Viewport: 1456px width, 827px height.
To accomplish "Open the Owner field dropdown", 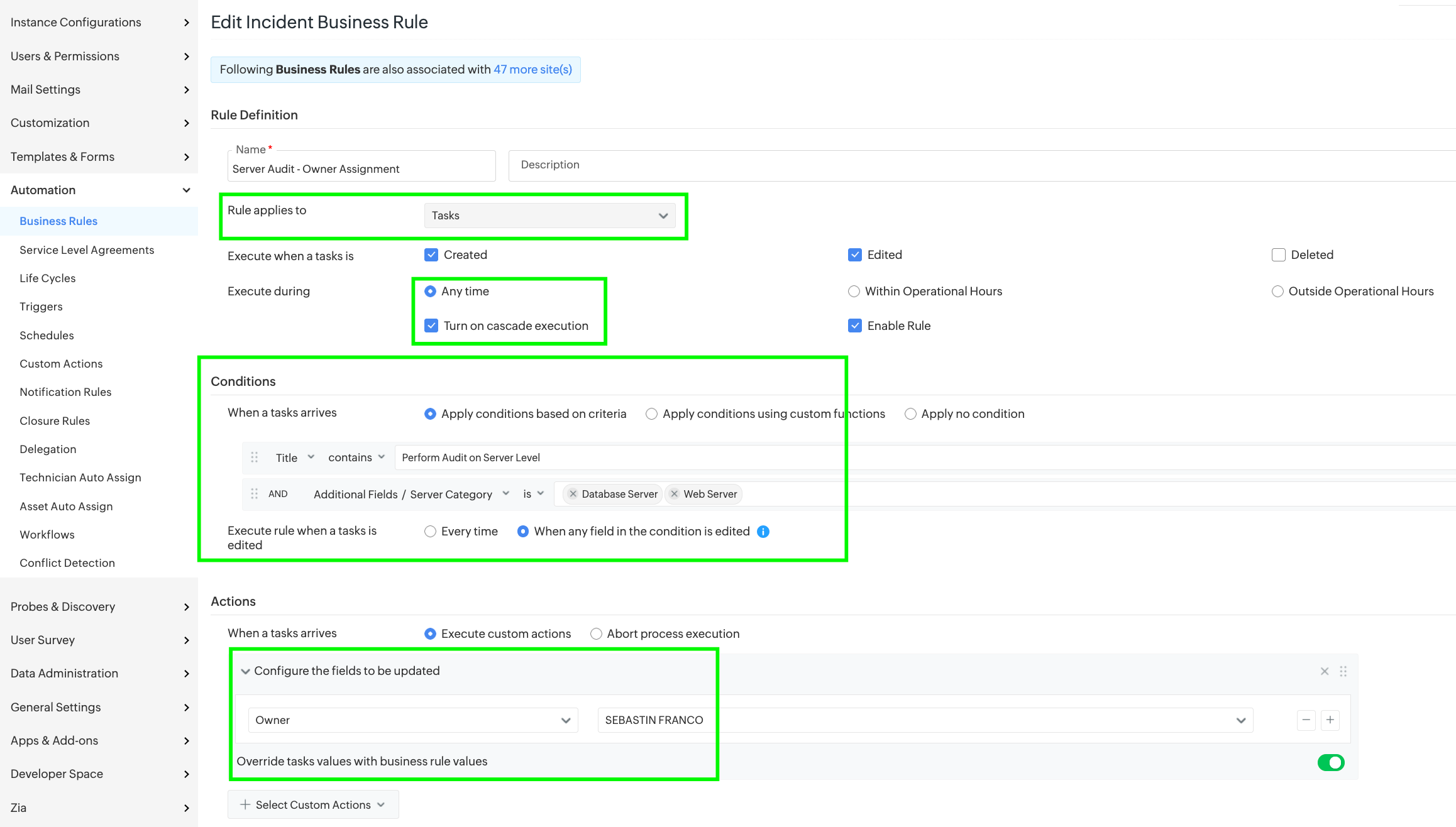I will tap(412, 720).
